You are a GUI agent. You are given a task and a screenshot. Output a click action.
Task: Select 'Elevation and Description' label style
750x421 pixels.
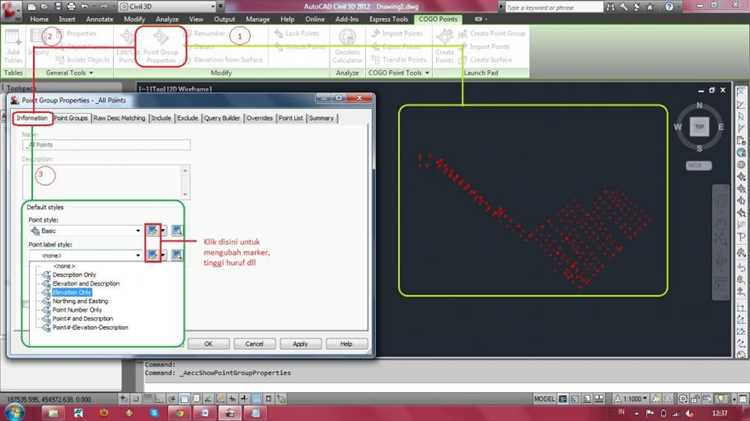86,283
